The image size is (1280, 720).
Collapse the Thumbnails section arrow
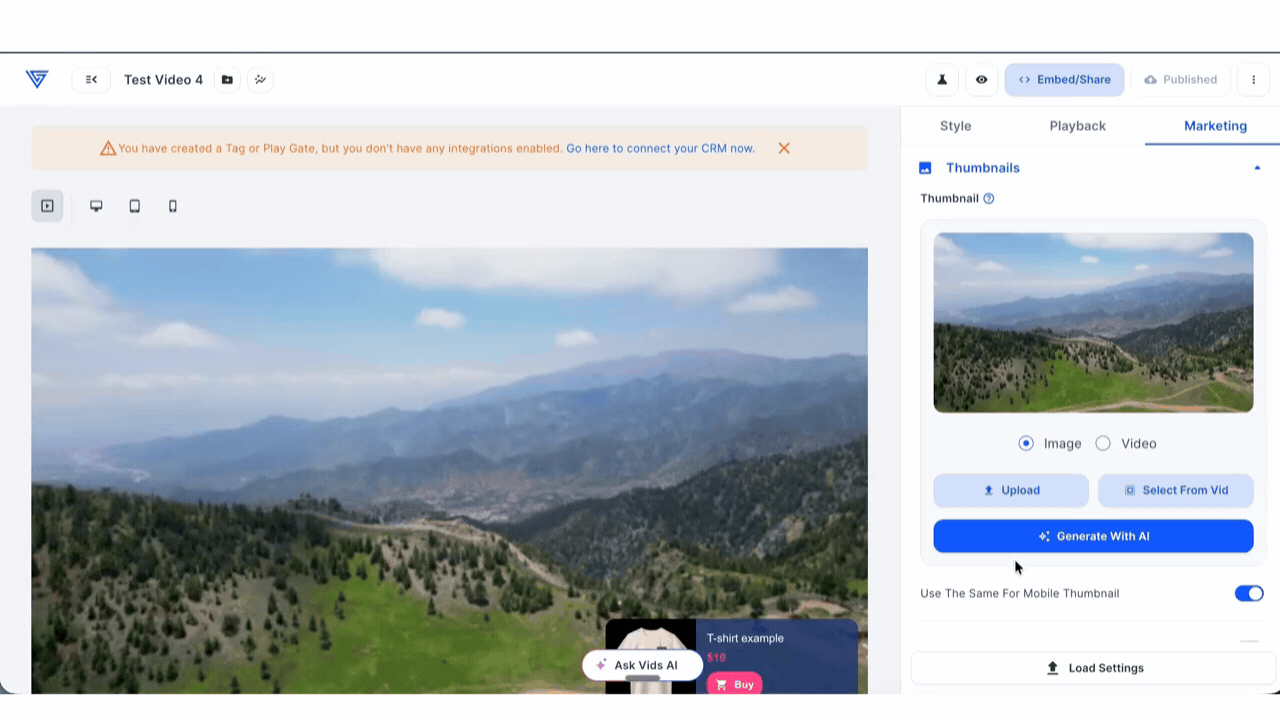tap(1257, 168)
